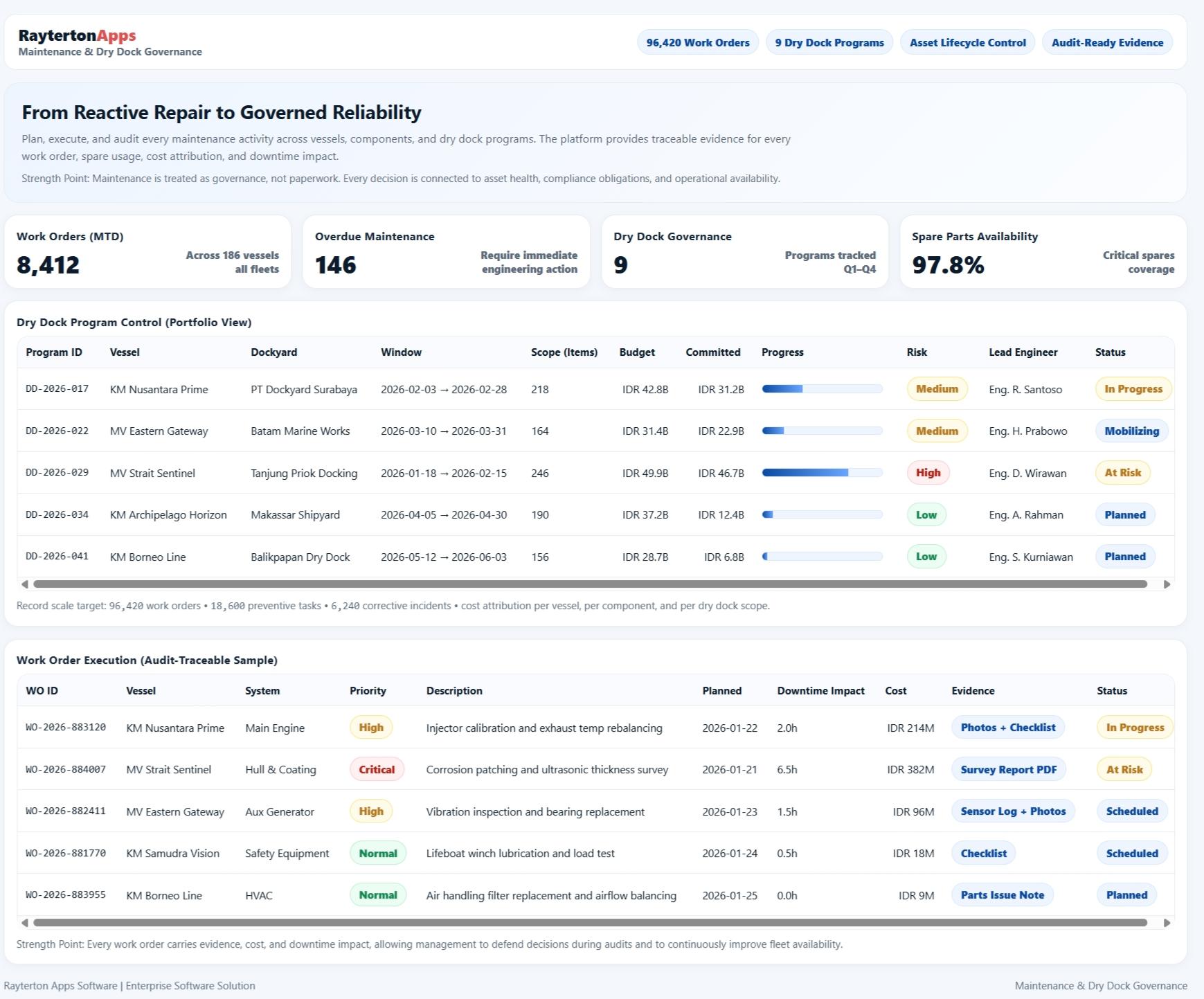The height and width of the screenshot is (999, 1204).
Task: Click the Sensor Log + Photos evidence
Action: (1013, 811)
